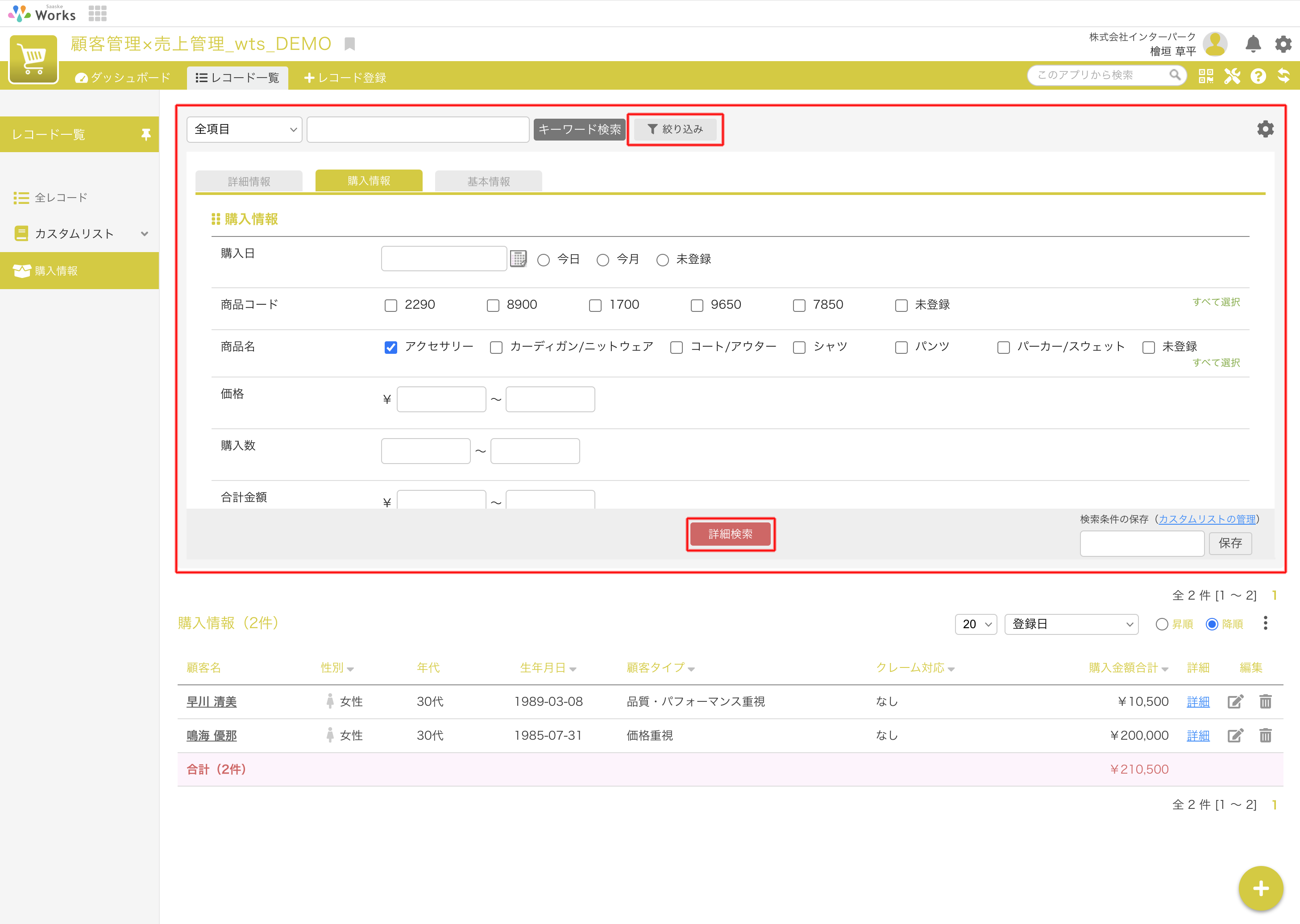Switch to the 購入情報 tab

point(369,180)
